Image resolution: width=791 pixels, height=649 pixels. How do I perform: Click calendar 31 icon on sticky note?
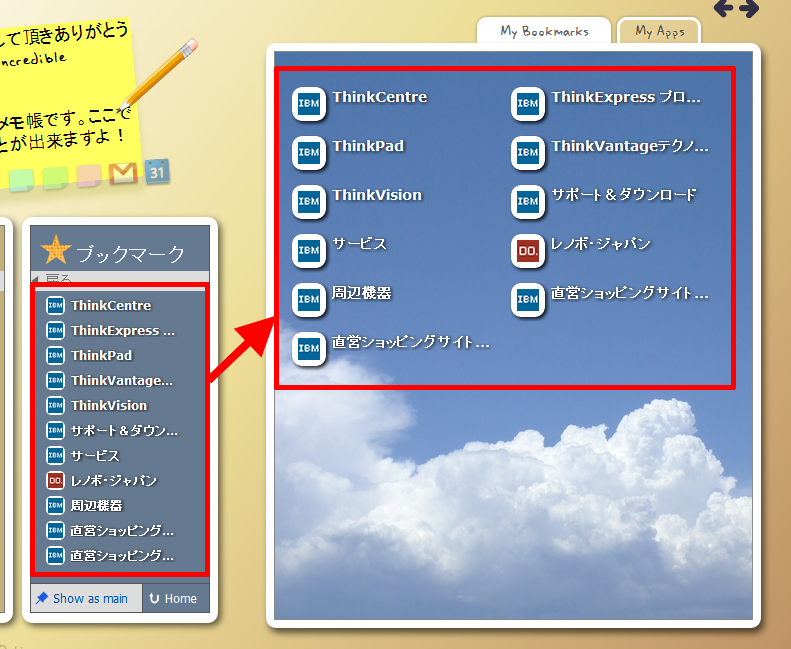click(x=157, y=172)
